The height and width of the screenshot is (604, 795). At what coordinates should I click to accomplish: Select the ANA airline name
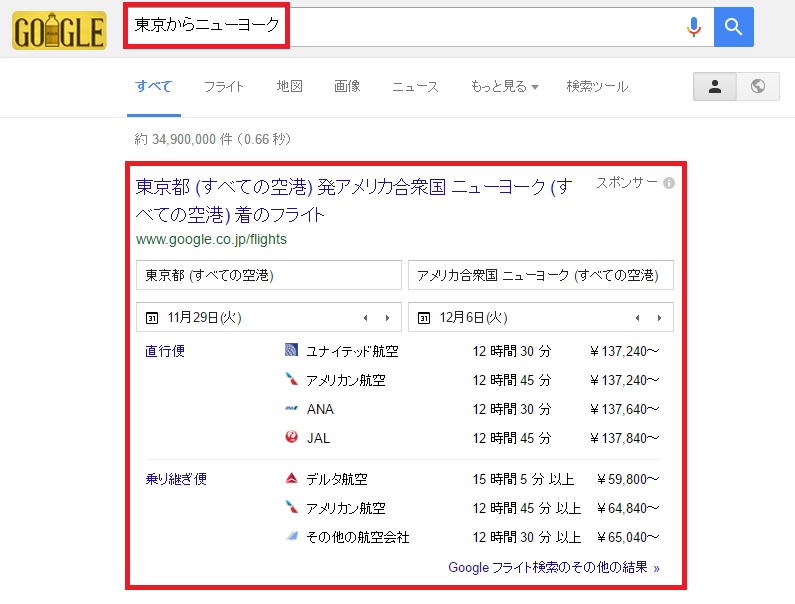point(320,409)
